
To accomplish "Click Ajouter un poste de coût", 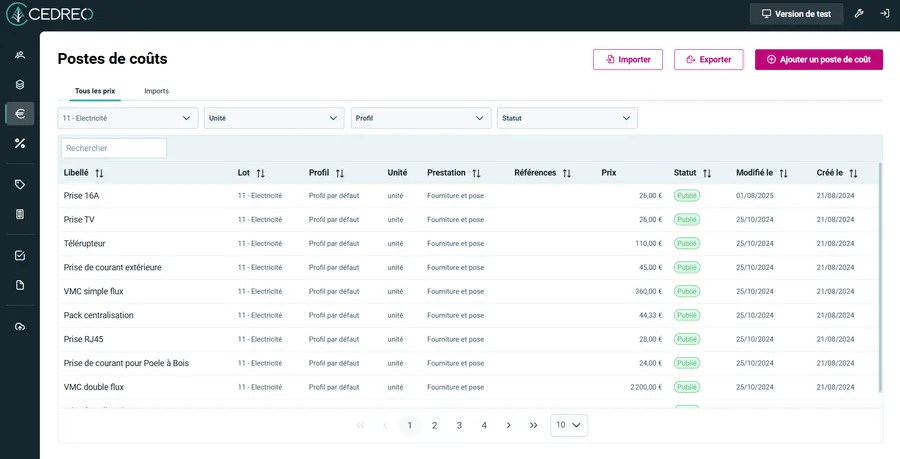I will coord(818,60).
